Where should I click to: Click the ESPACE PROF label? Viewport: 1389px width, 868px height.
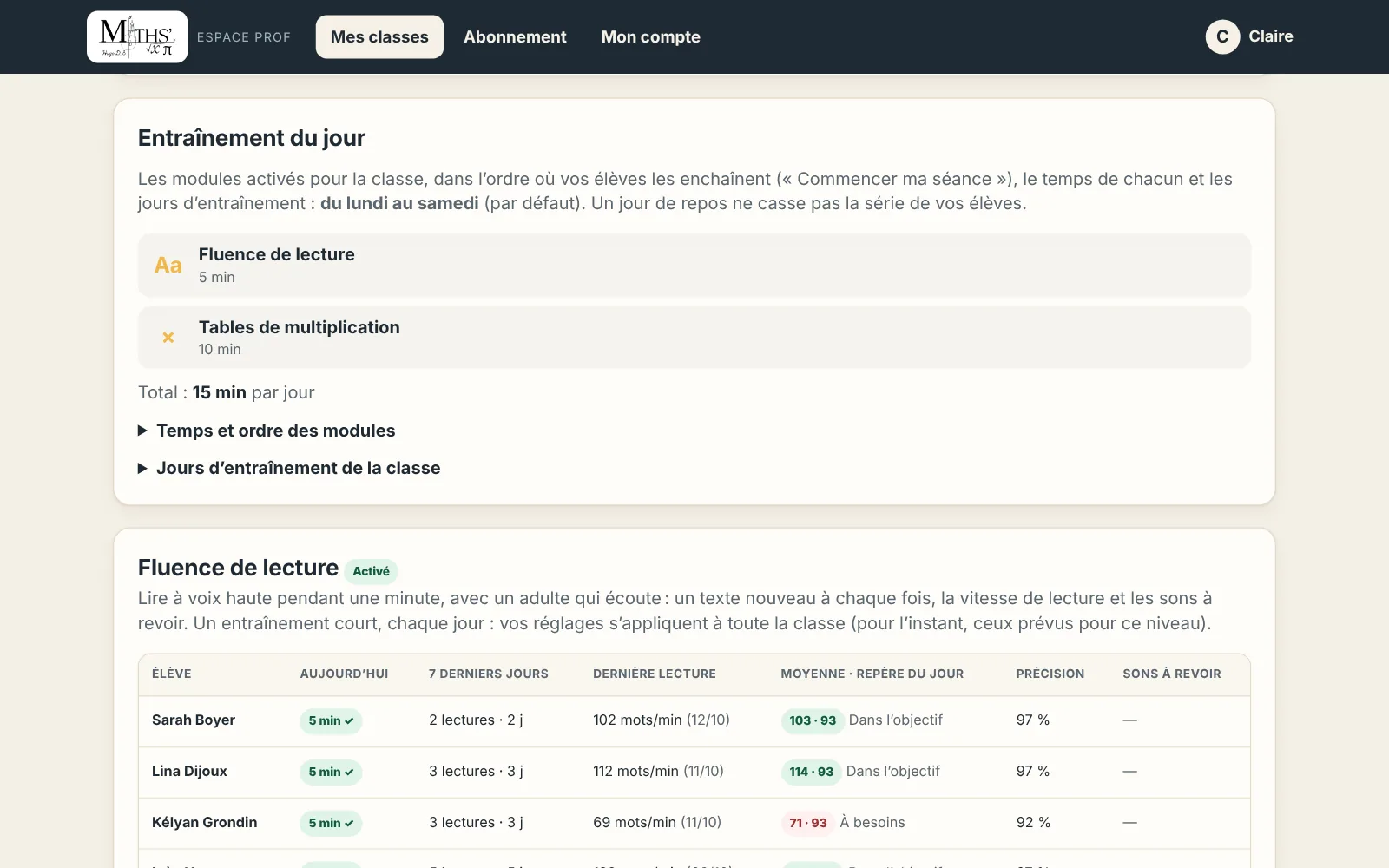(x=244, y=37)
